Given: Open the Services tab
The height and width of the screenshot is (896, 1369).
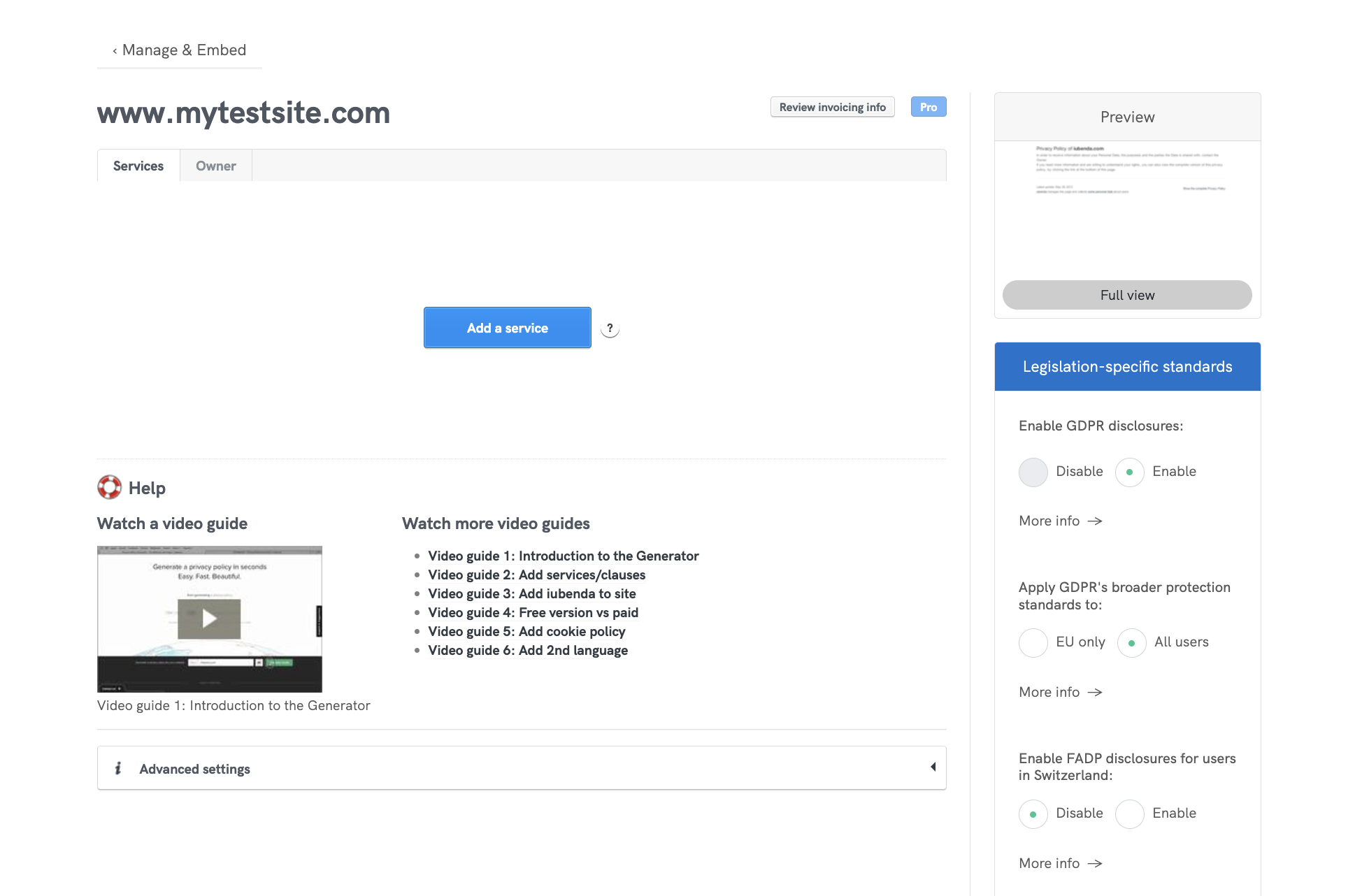Looking at the screenshot, I should [138, 166].
